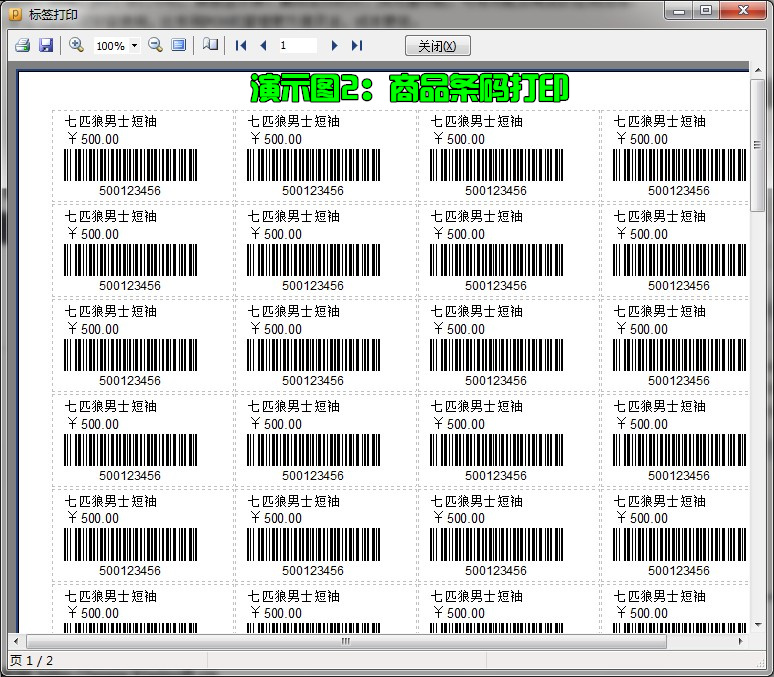The image size is (774, 677).
Task: Click the 关闭(X) button
Action: (437, 46)
